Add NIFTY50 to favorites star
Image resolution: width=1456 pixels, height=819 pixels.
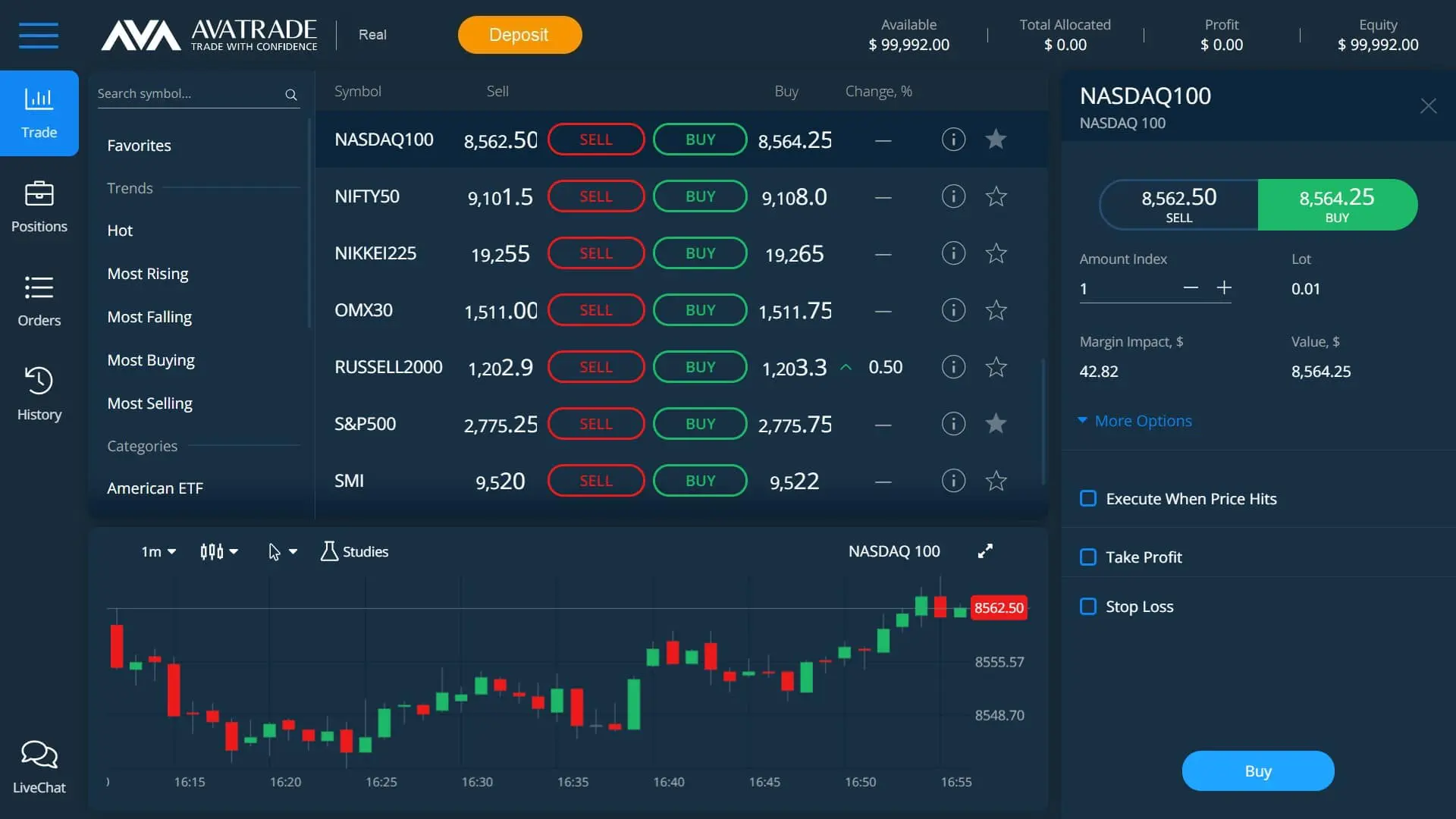pos(996,196)
